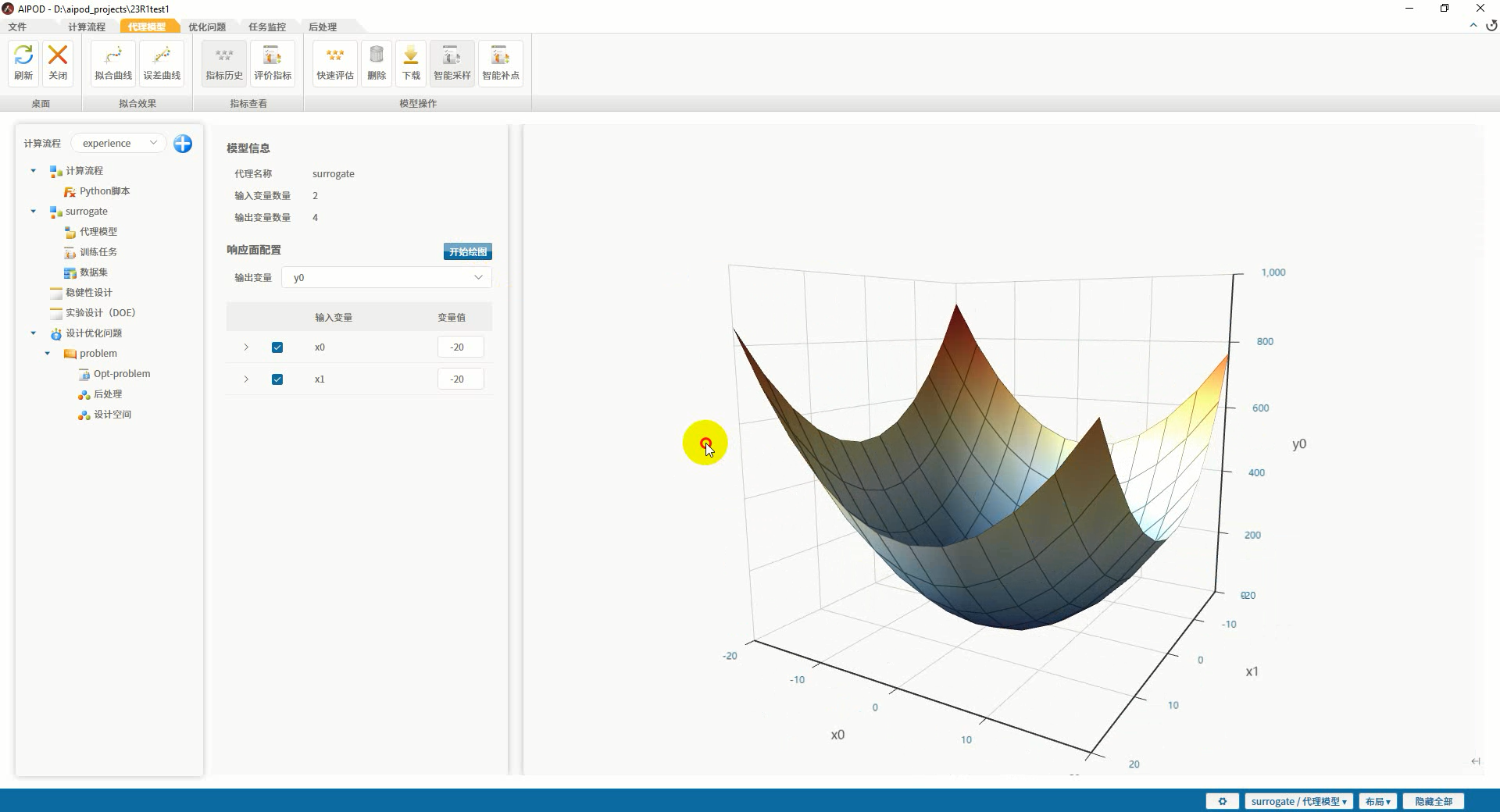Open the 布局 layout dropdown in the status bar

tap(1378, 801)
